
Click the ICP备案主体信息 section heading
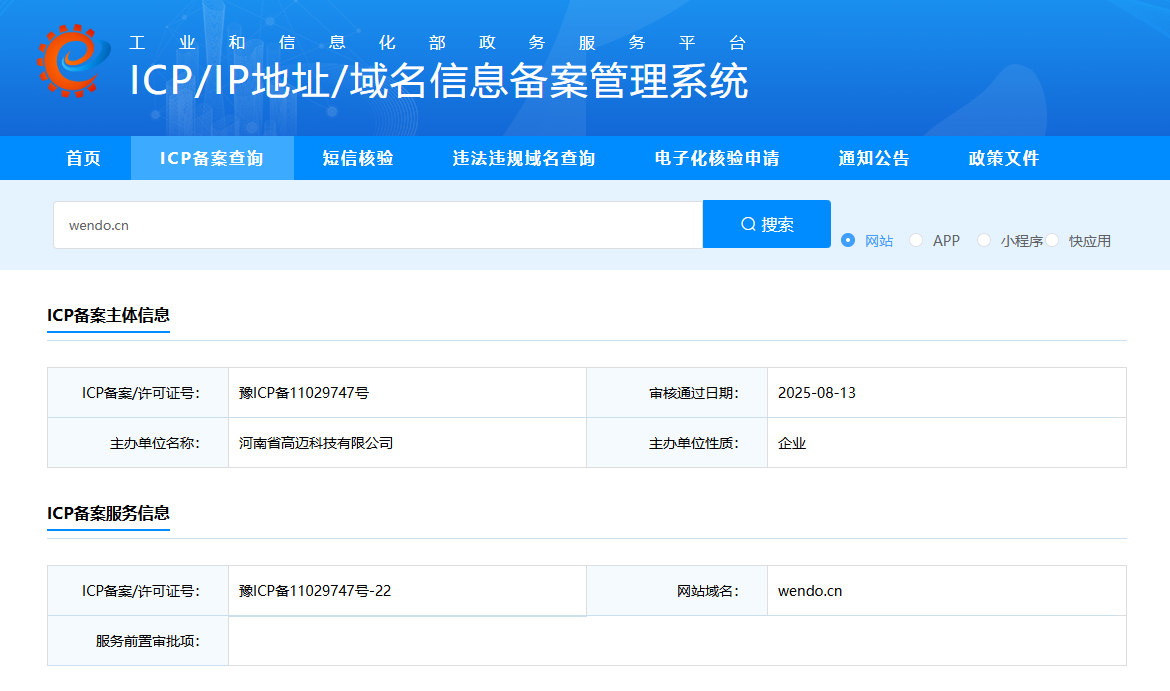[x=108, y=315]
